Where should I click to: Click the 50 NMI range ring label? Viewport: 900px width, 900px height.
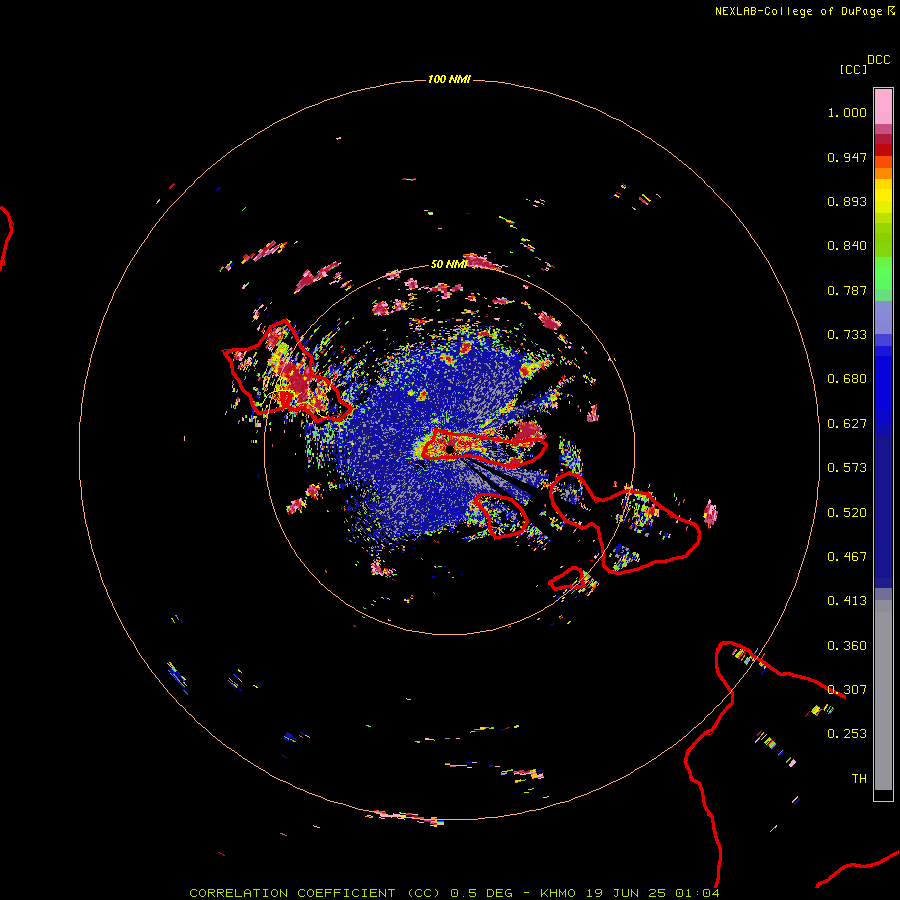(448, 264)
